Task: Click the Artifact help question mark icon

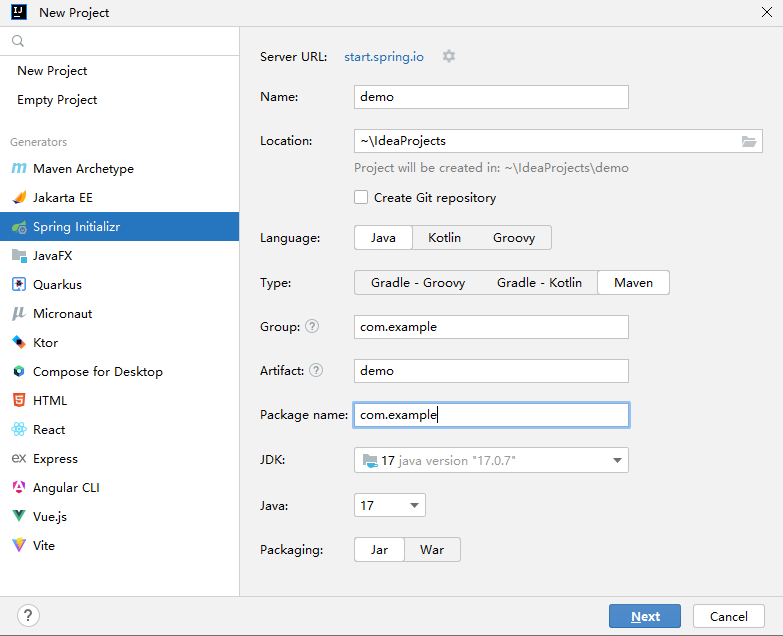Action: point(316,370)
